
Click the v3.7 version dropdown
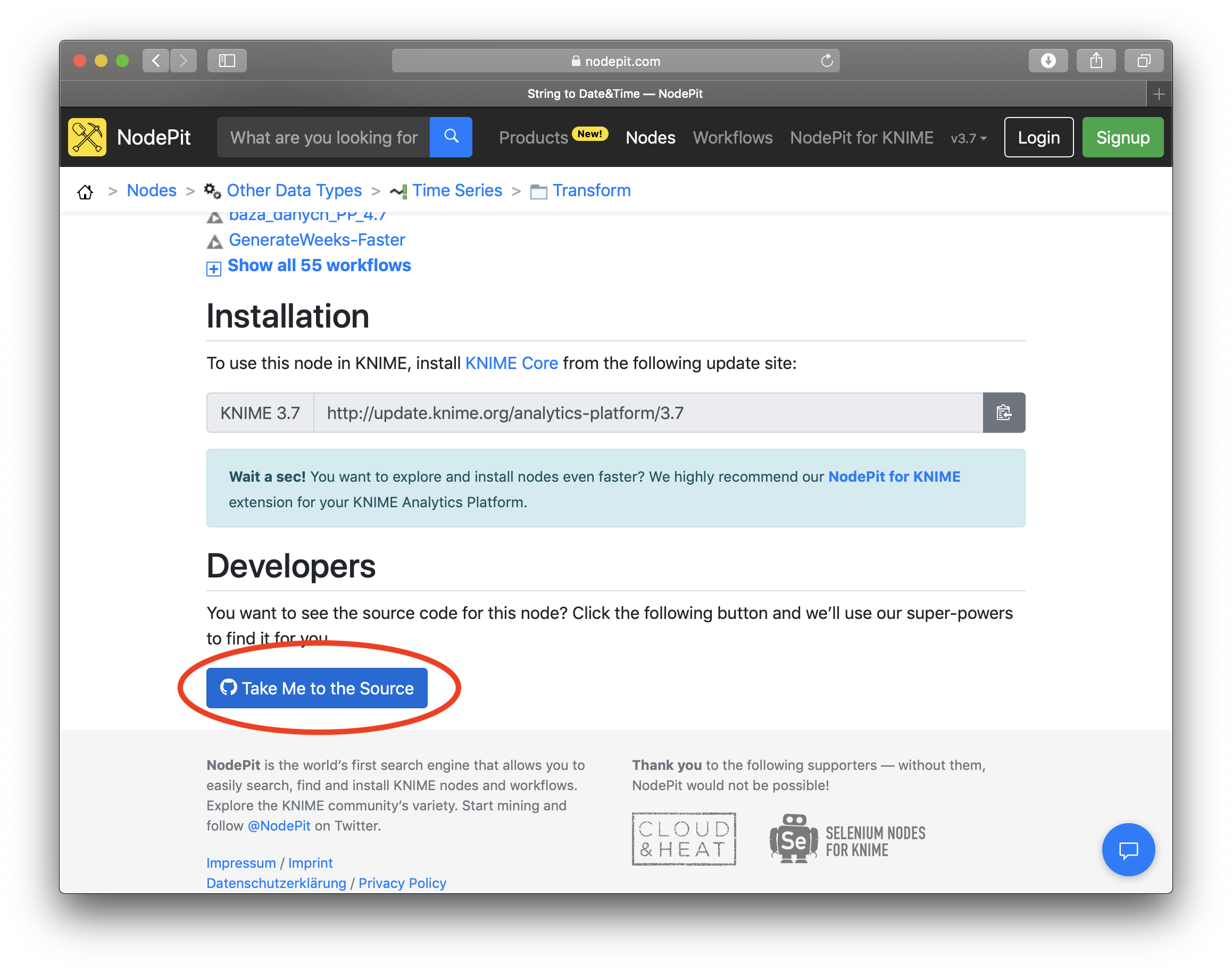click(x=969, y=138)
